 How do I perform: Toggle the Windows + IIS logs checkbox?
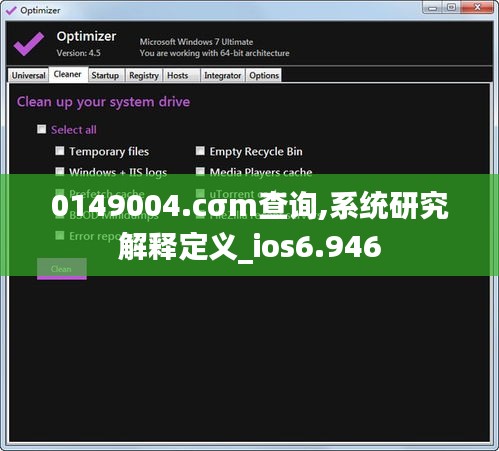(60, 171)
